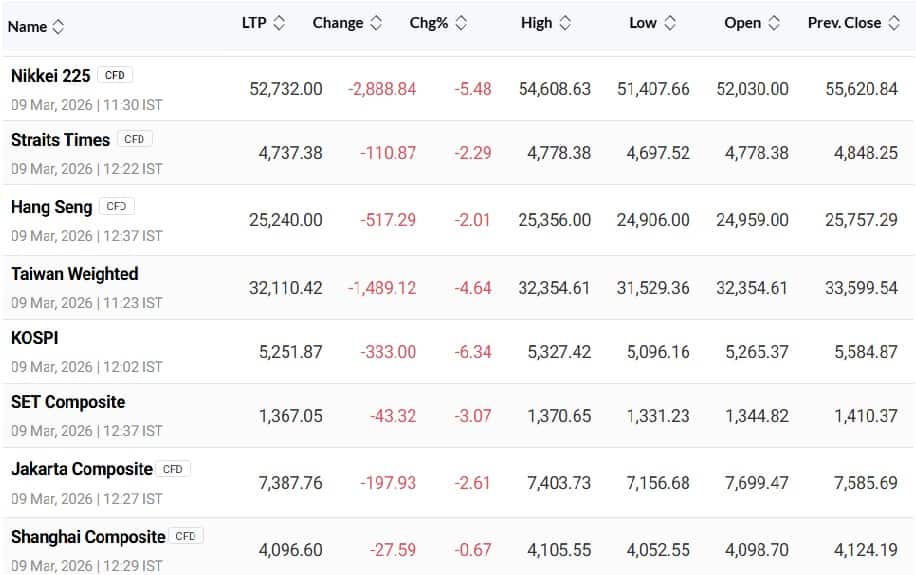Click the CFD badge next to Shanghai Composite
916x575 pixels.
(x=185, y=536)
